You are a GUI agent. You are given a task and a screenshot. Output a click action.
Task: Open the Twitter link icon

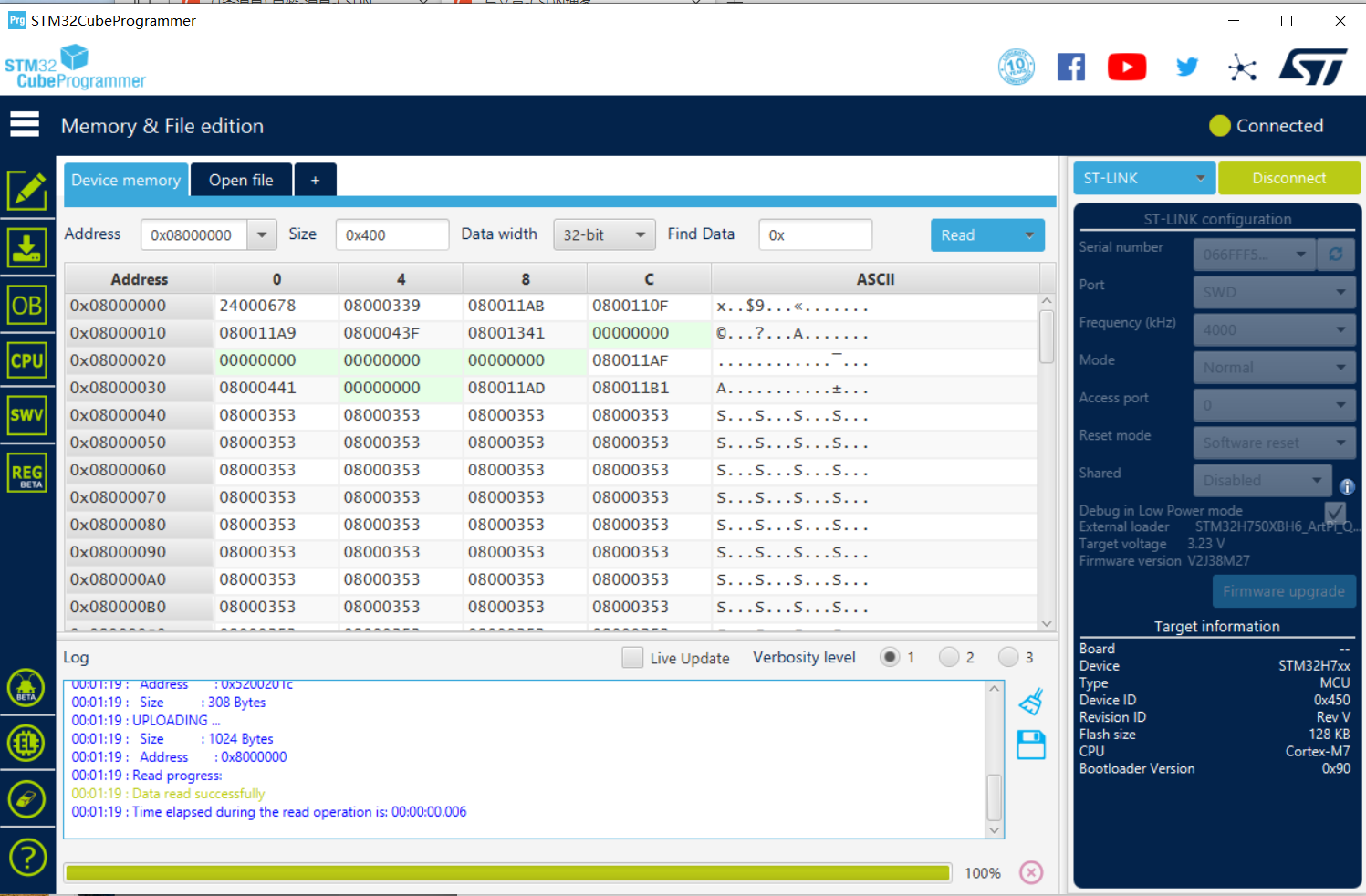click(x=1186, y=67)
